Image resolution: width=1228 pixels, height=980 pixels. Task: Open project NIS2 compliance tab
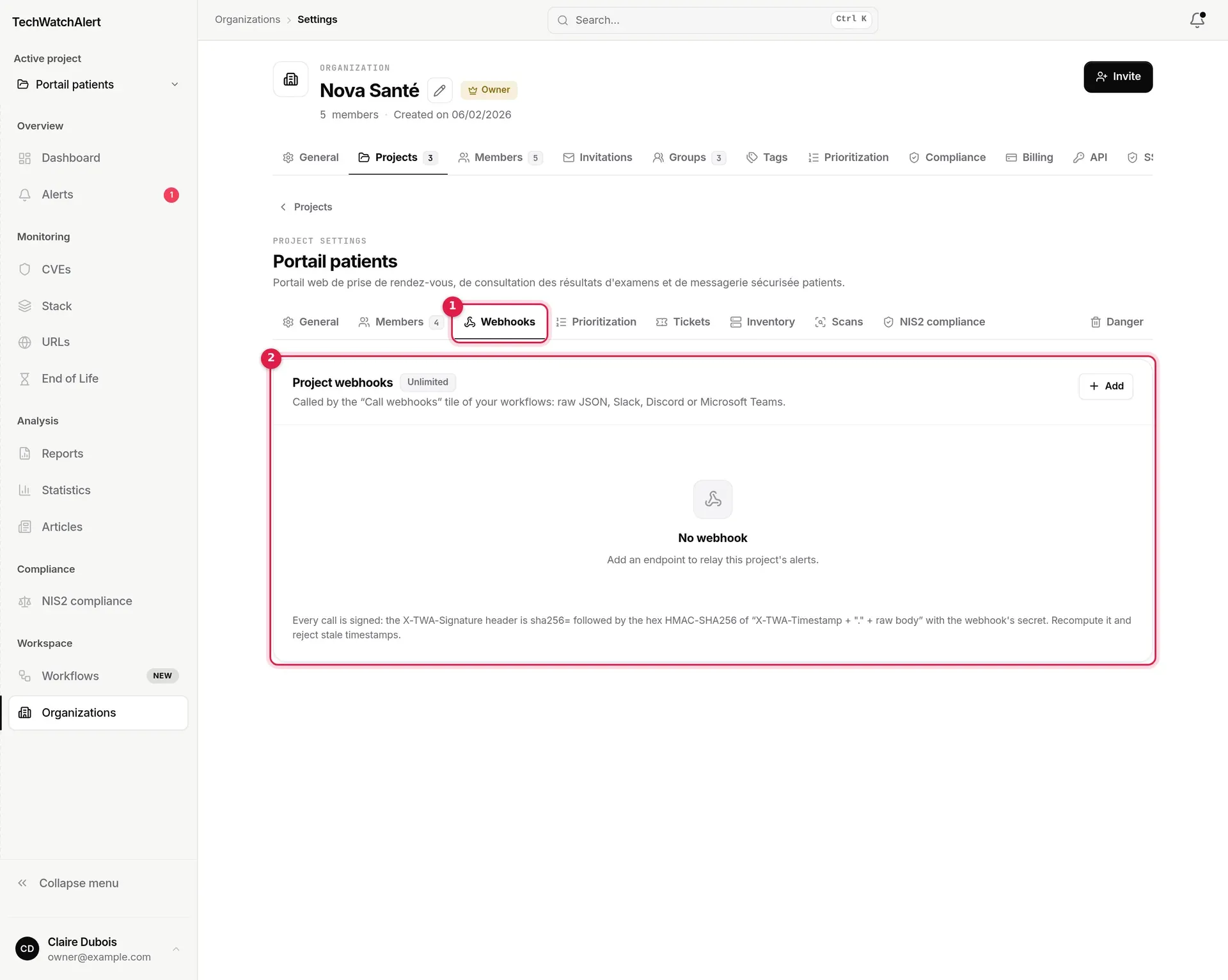[x=934, y=322]
